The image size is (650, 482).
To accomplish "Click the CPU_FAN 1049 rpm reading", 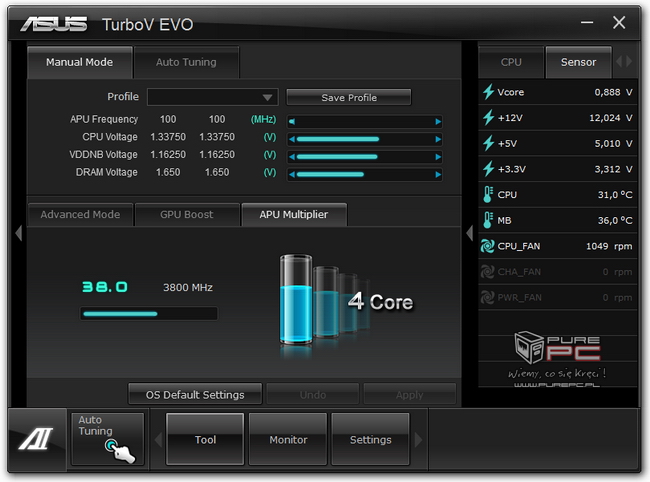I will click(609, 246).
